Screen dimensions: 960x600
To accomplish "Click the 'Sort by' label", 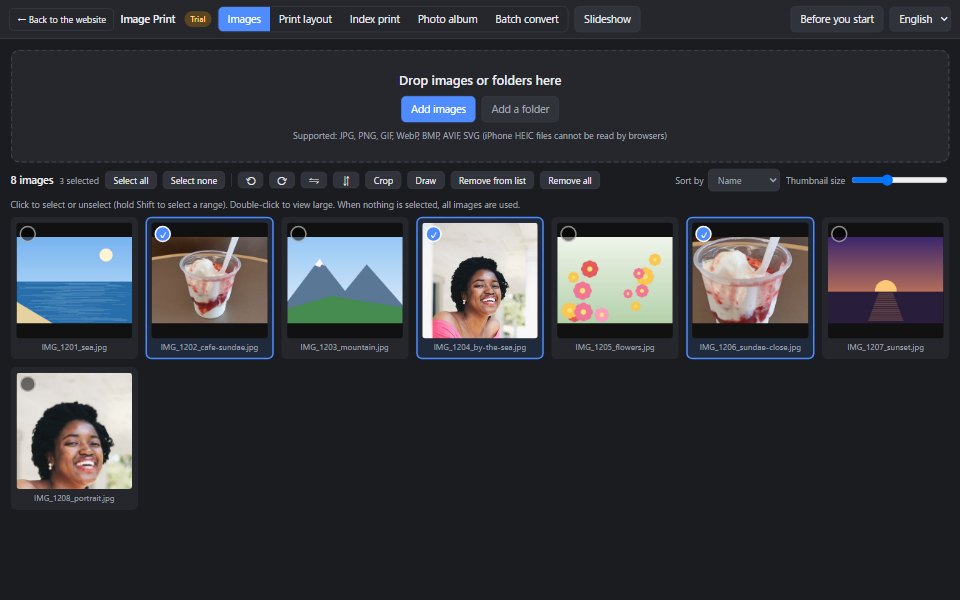I will 689,181.
